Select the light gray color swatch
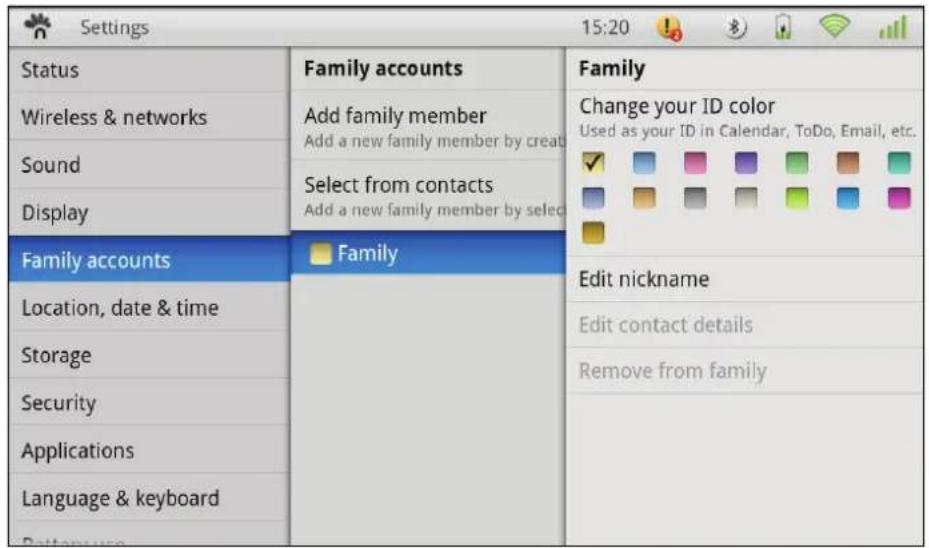Image resolution: width=929 pixels, height=548 pixels. [x=746, y=198]
